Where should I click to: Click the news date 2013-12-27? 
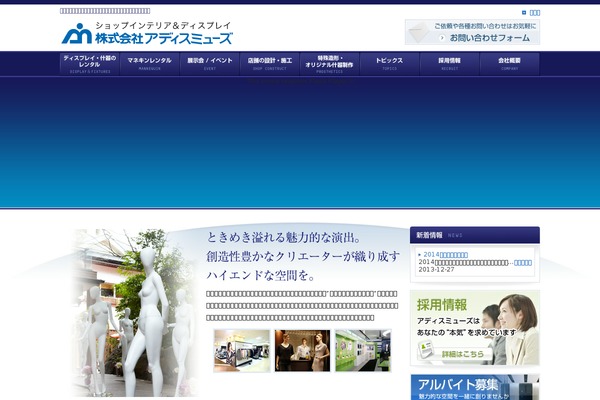[x=436, y=269]
